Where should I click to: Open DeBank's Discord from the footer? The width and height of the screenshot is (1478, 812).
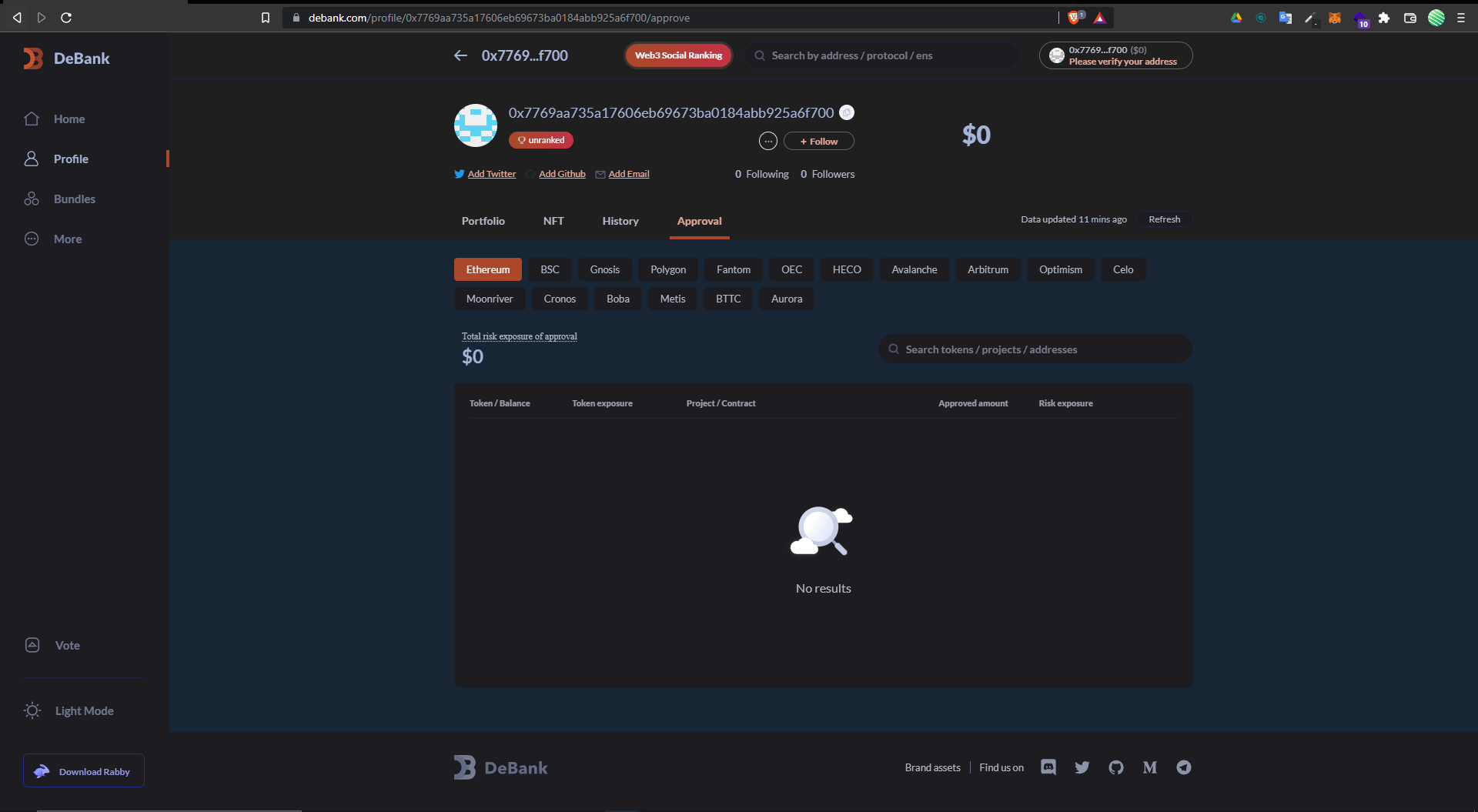(1048, 767)
